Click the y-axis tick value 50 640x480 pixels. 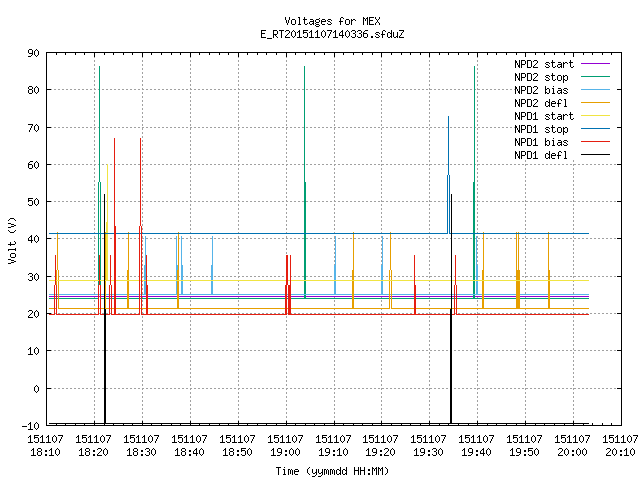(x=33, y=202)
